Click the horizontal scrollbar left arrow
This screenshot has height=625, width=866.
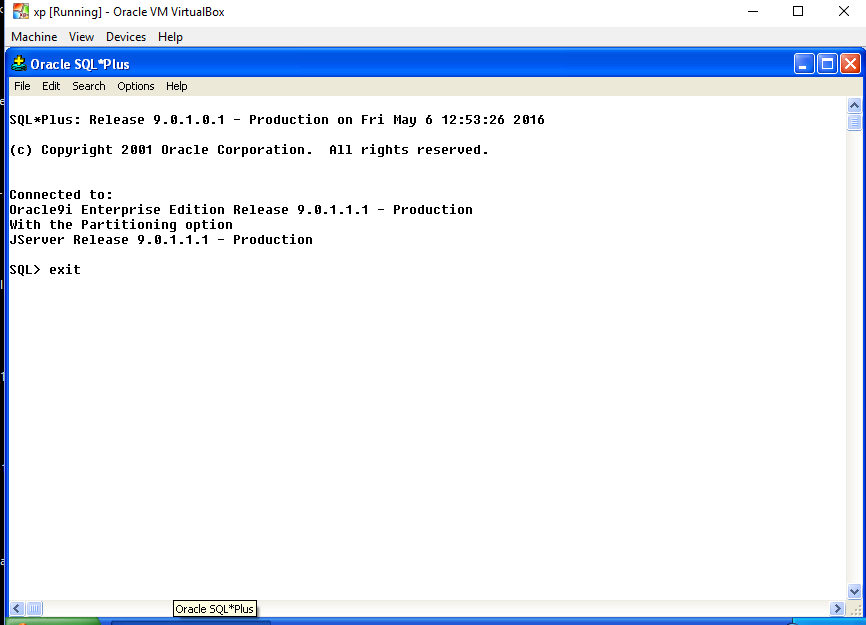pyautogui.click(x=17, y=608)
